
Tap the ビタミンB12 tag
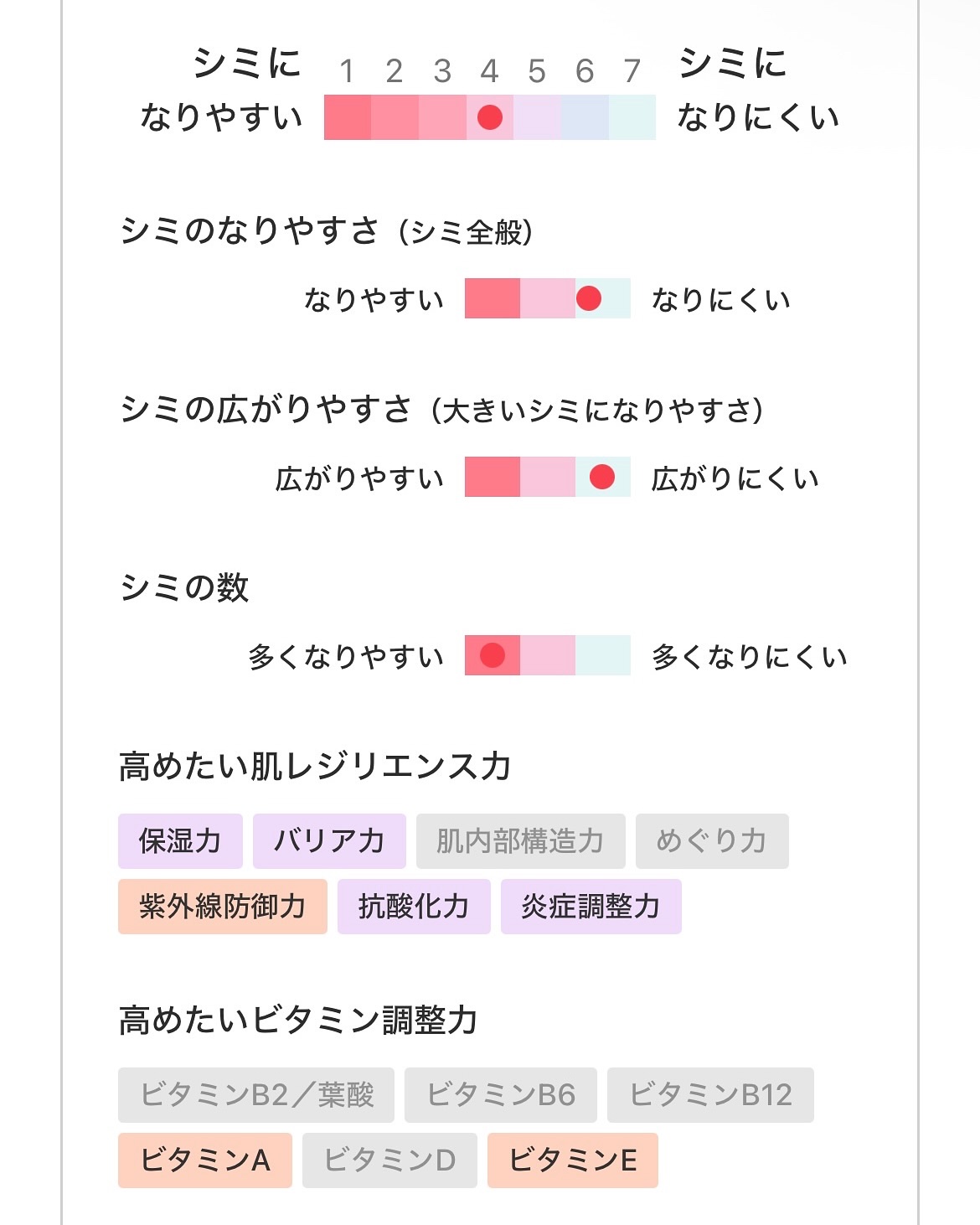(x=710, y=1094)
